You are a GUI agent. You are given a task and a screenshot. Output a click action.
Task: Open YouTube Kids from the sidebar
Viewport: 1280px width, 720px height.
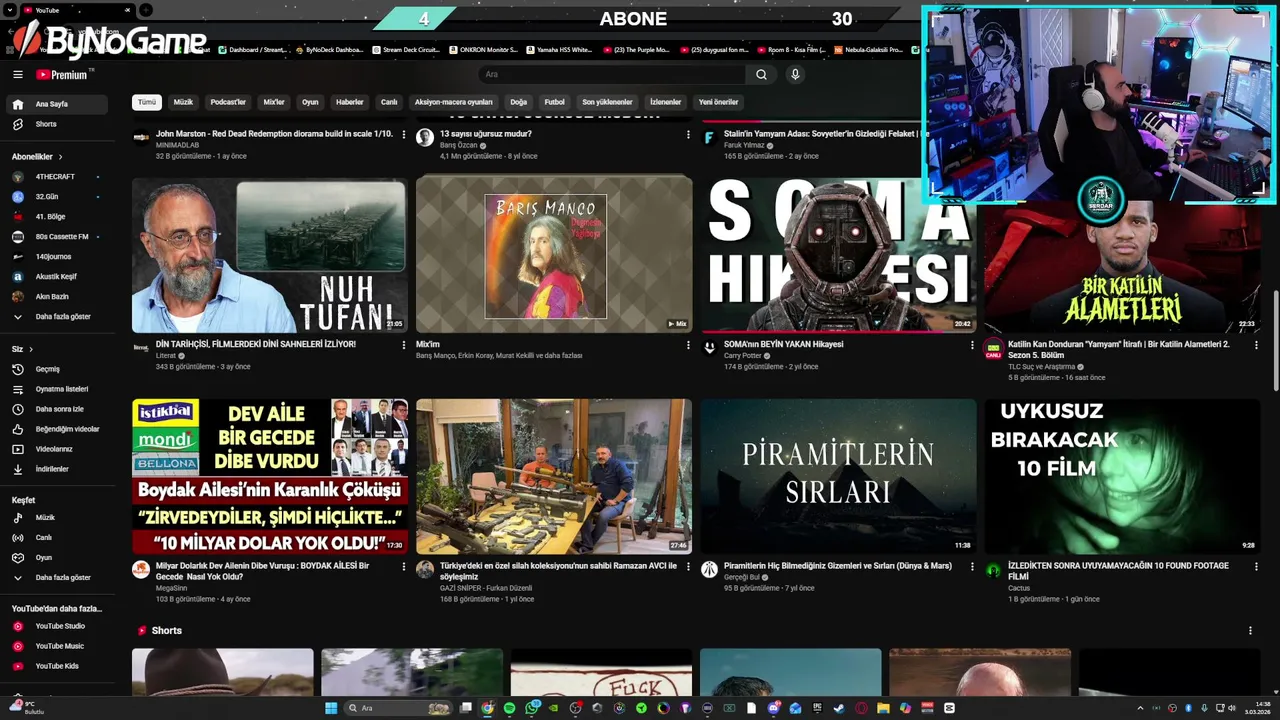(58, 666)
